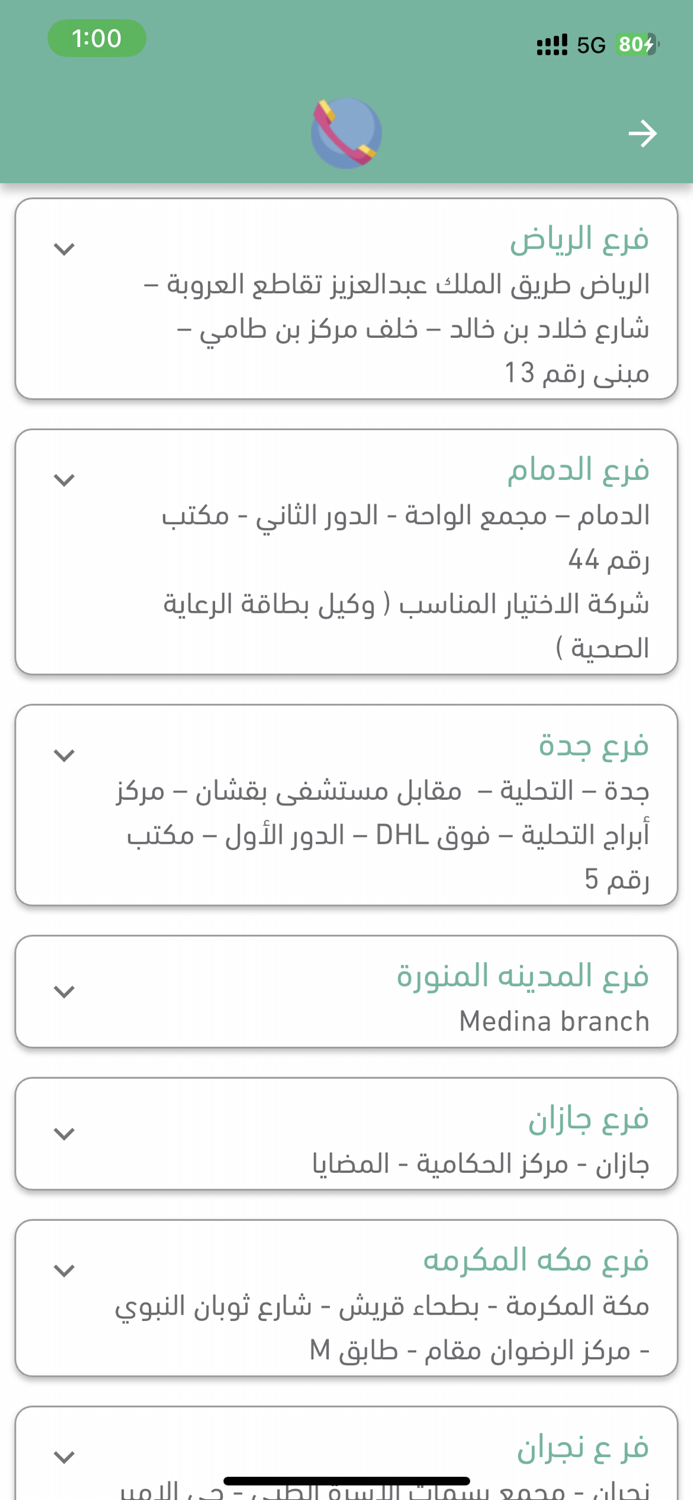Tap the phone logo at the top
The image size is (693, 1500).
point(346,131)
